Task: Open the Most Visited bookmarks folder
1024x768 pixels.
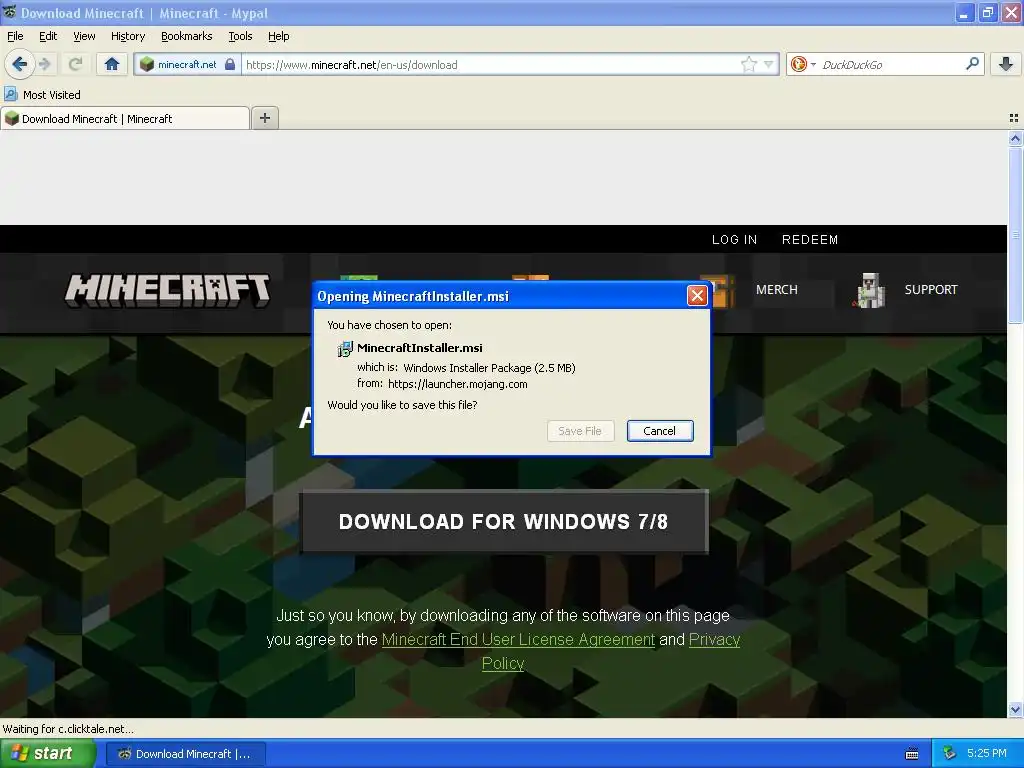Action: tap(43, 95)
